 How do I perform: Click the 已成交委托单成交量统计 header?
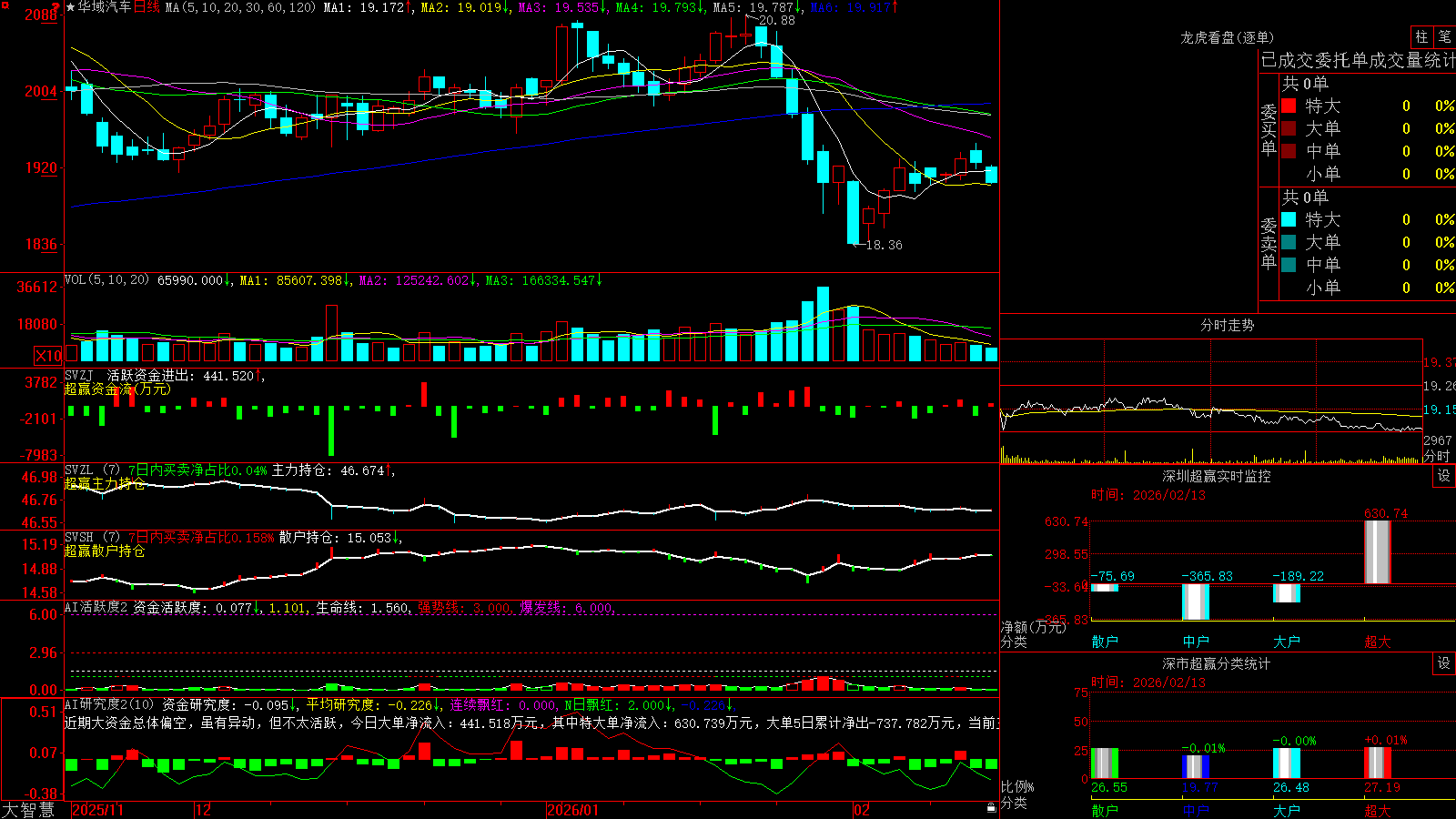(1358, 60)
